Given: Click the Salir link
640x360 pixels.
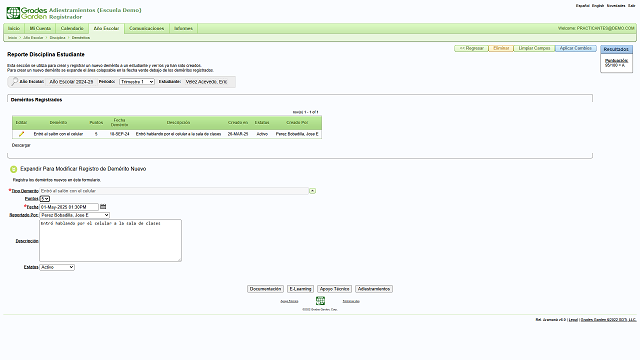Looking at the screenshot, I should pyautogui.click(x=631, y=6).
